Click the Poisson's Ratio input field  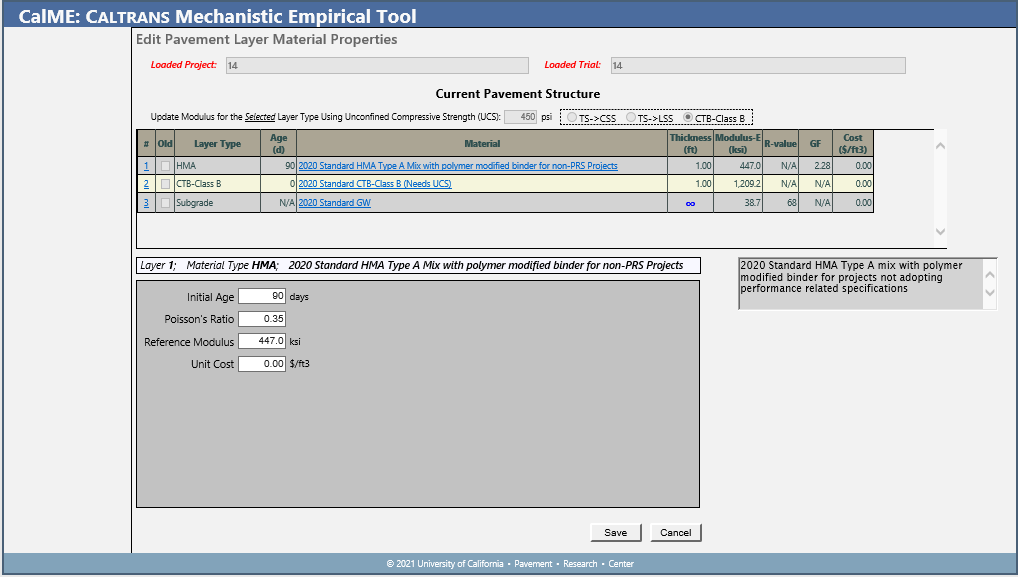click(x=262, y=319)
